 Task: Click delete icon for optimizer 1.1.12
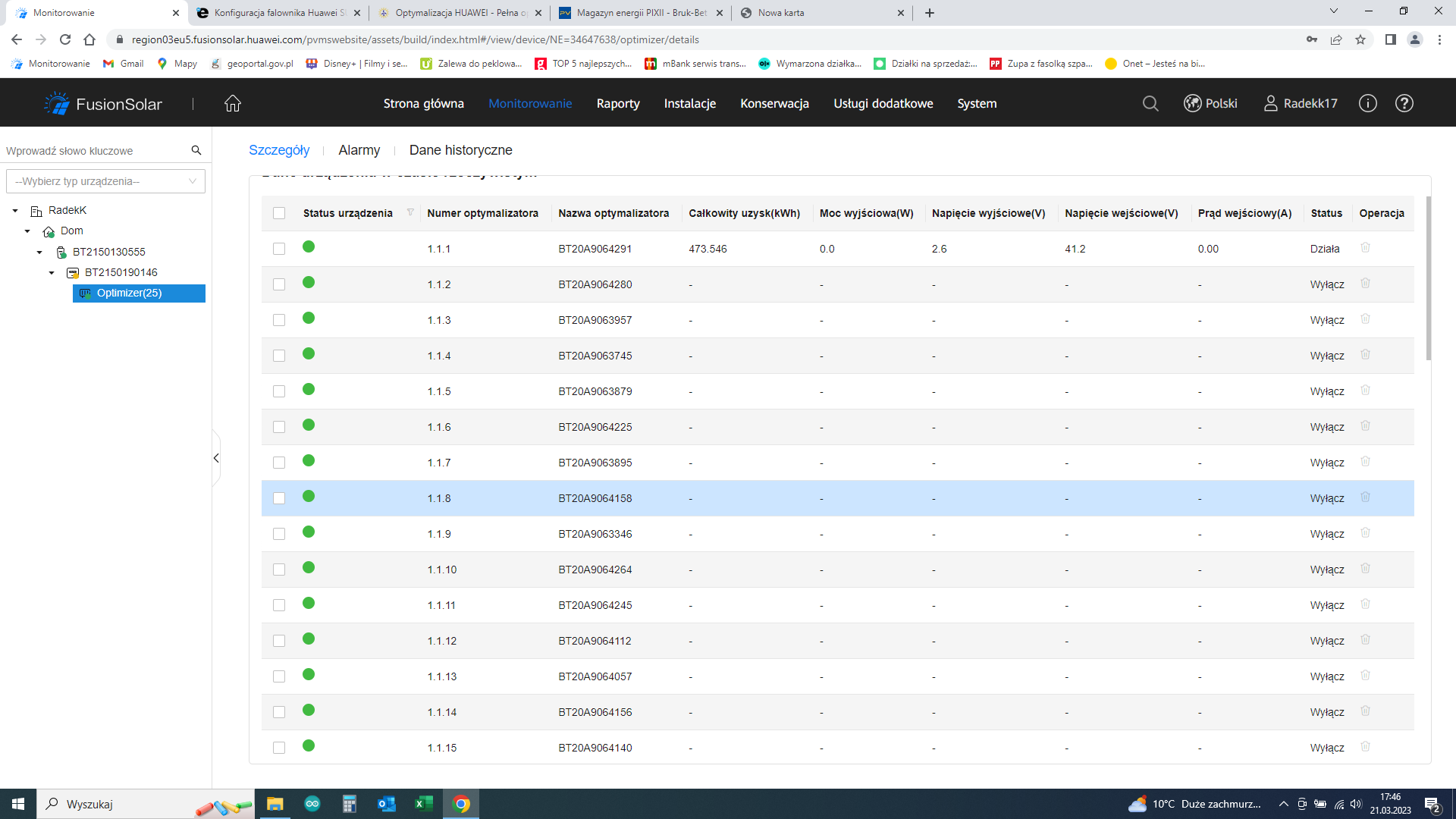coord(1365,639)
